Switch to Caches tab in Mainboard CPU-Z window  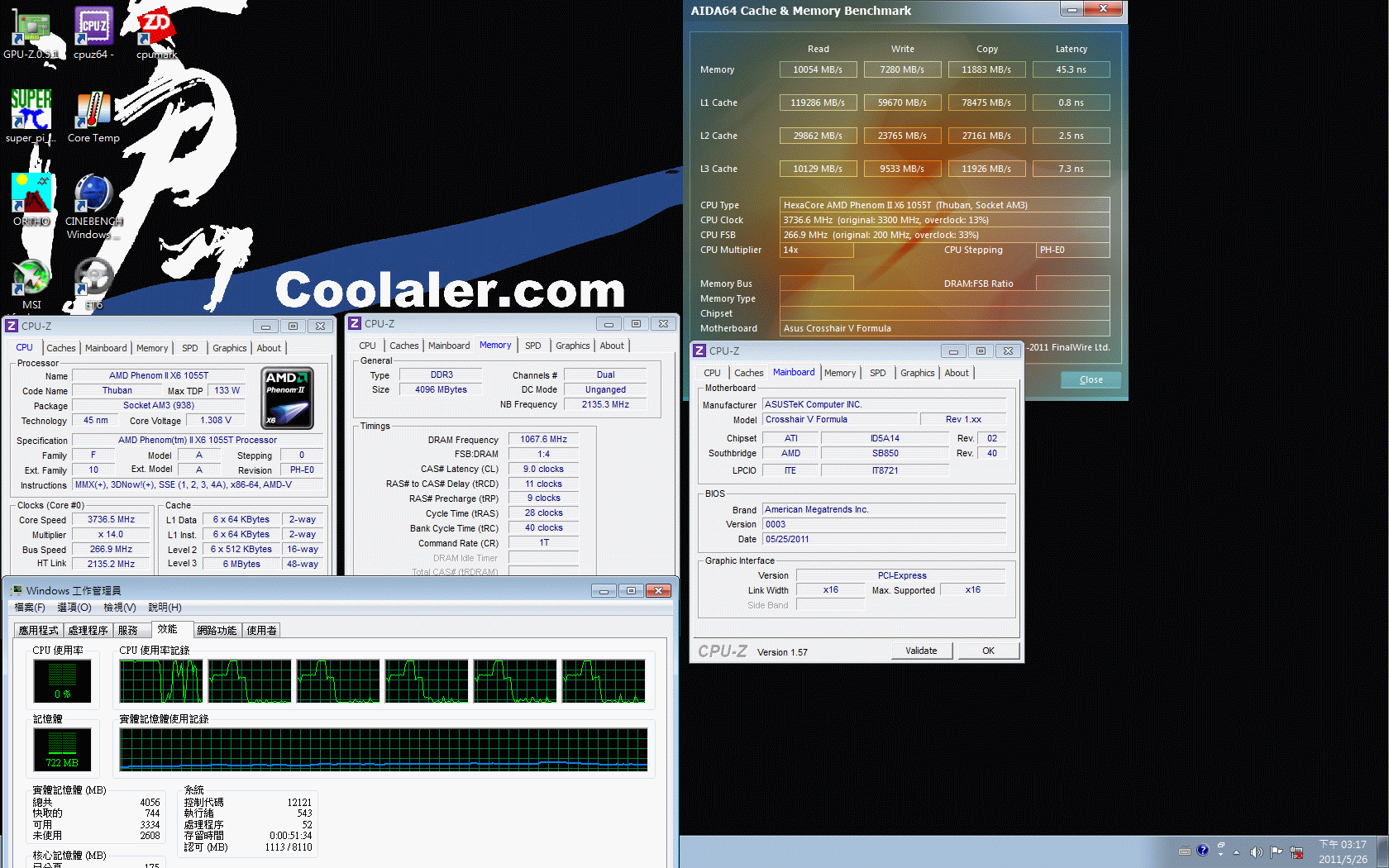[749, 373]
